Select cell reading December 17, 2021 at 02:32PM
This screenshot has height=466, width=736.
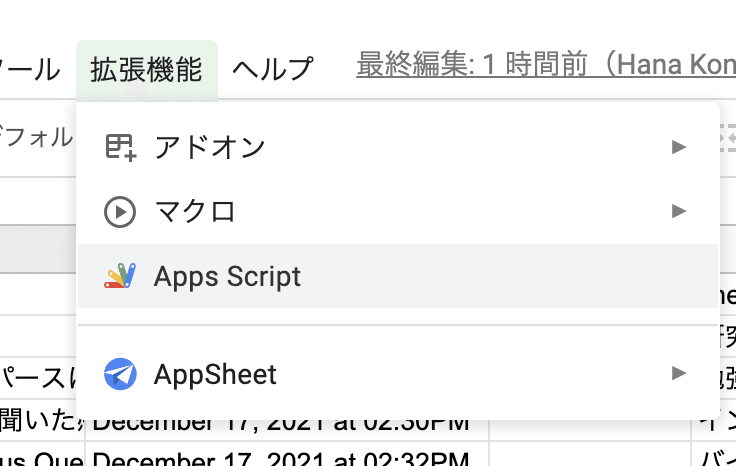pos(287,456)
